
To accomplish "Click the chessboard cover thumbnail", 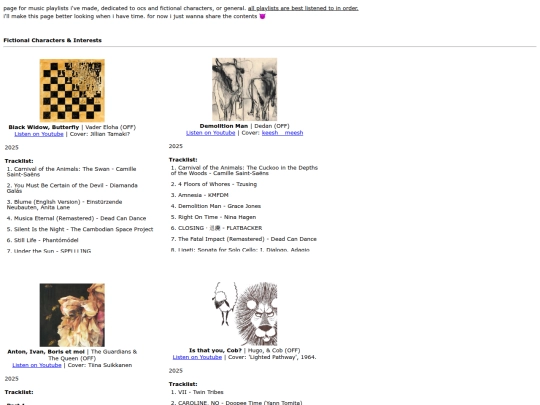I will [x=72, y=90].
